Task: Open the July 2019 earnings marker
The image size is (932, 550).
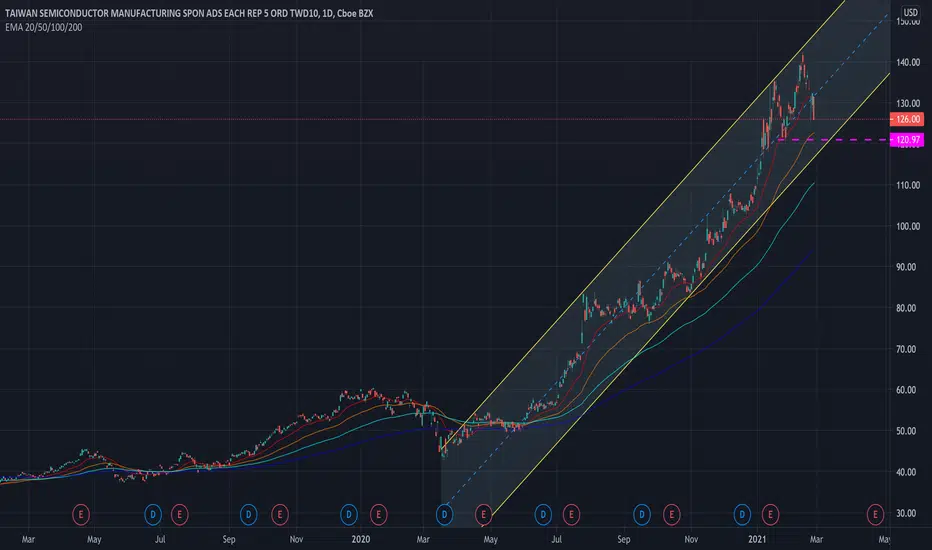Action: pyautogui.click(x=180, y=514)
